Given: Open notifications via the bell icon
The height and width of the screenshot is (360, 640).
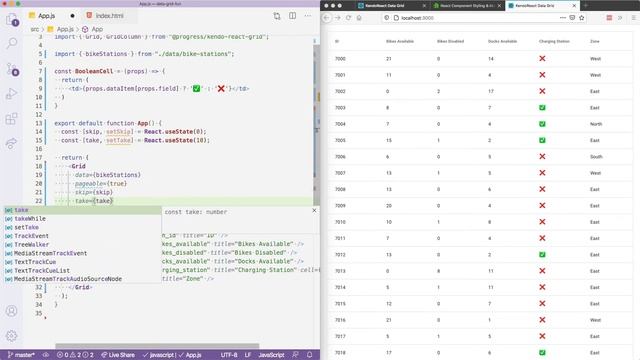Looking at the screenshot, I should (x=309, y=355).
